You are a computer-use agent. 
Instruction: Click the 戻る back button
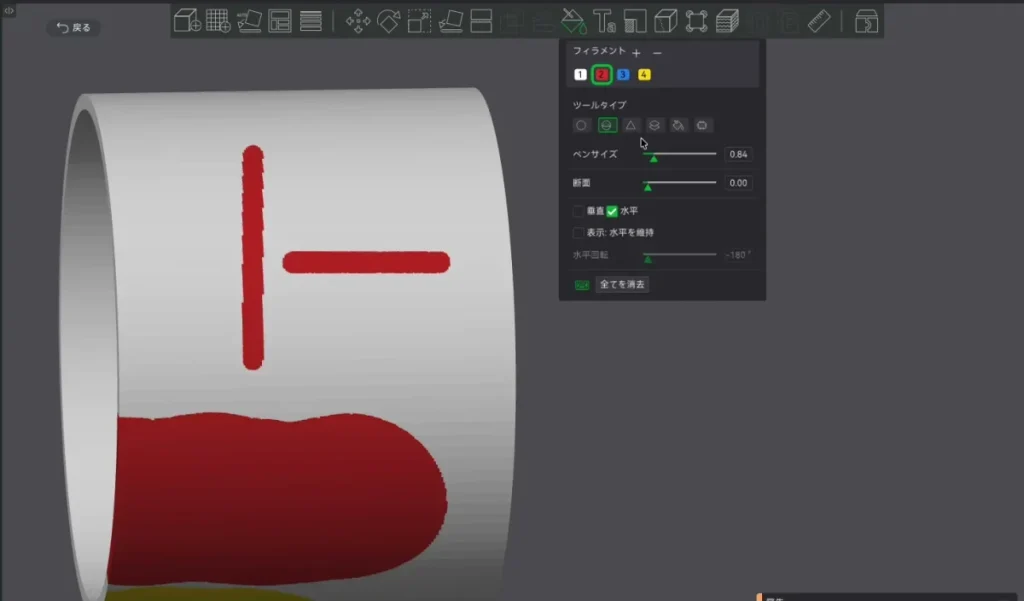tap(74, 27)
